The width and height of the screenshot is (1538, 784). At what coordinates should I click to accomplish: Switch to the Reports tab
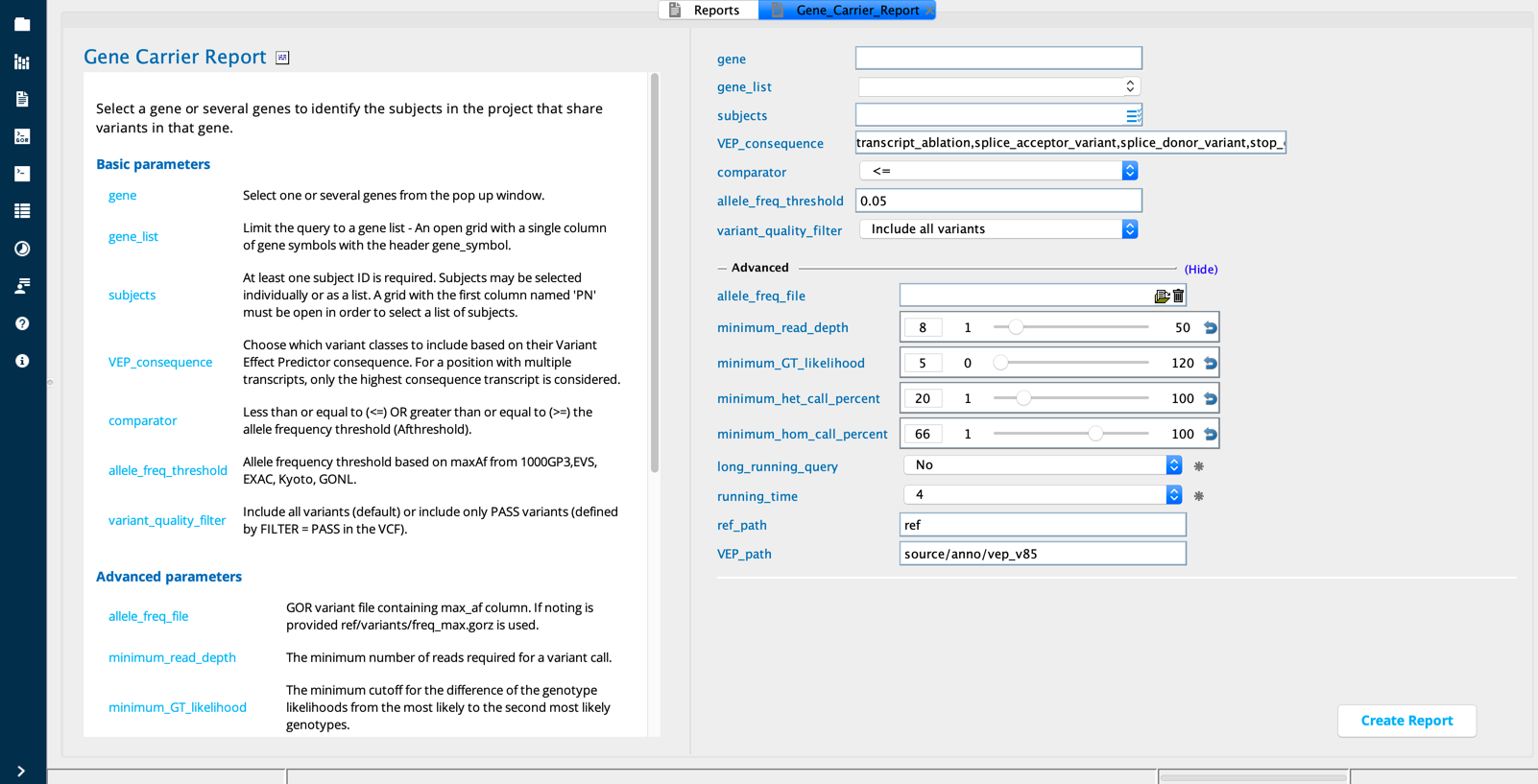click(709, 11)
